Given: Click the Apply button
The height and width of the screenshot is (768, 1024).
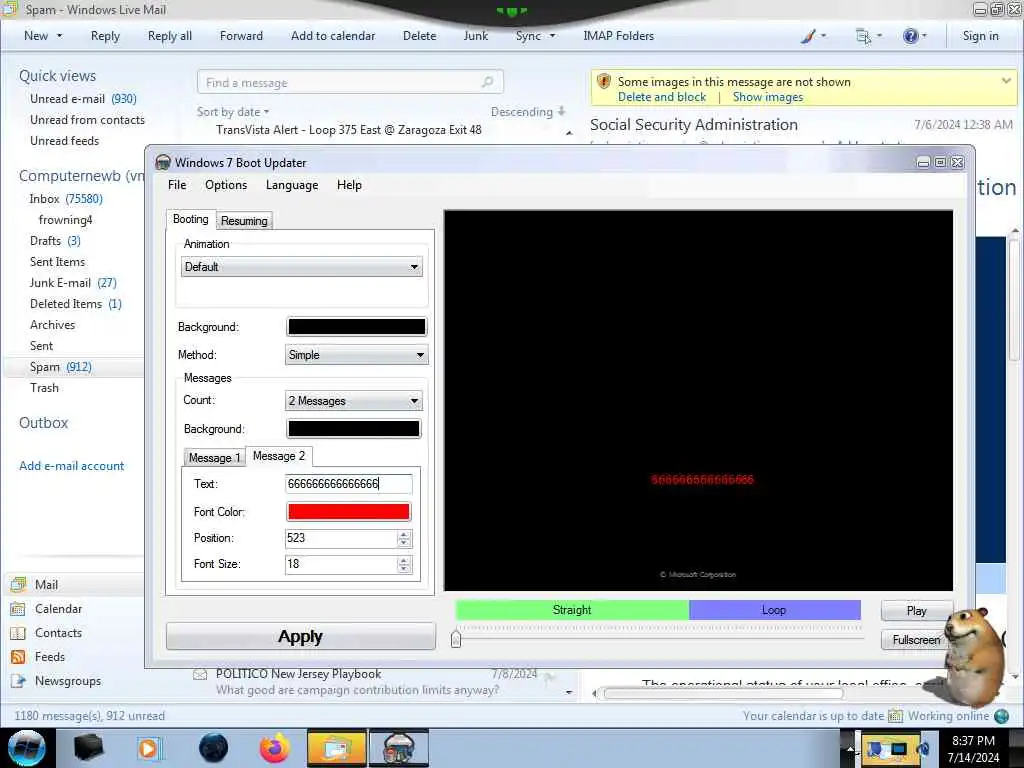Looking at the screenshot, I should coord(300,636).
